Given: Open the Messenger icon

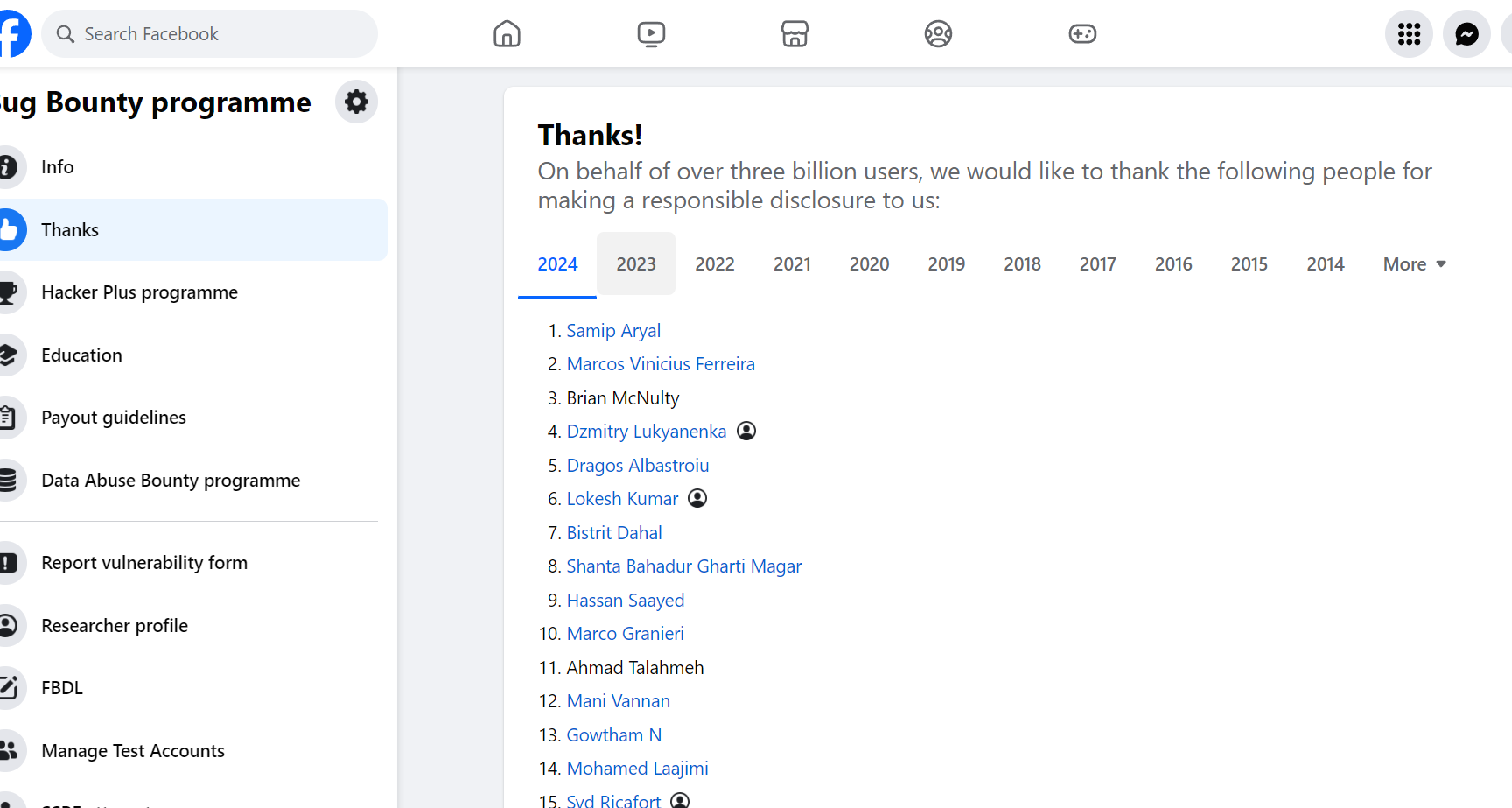Looking at the screenshot, I should coord(1466,34).
